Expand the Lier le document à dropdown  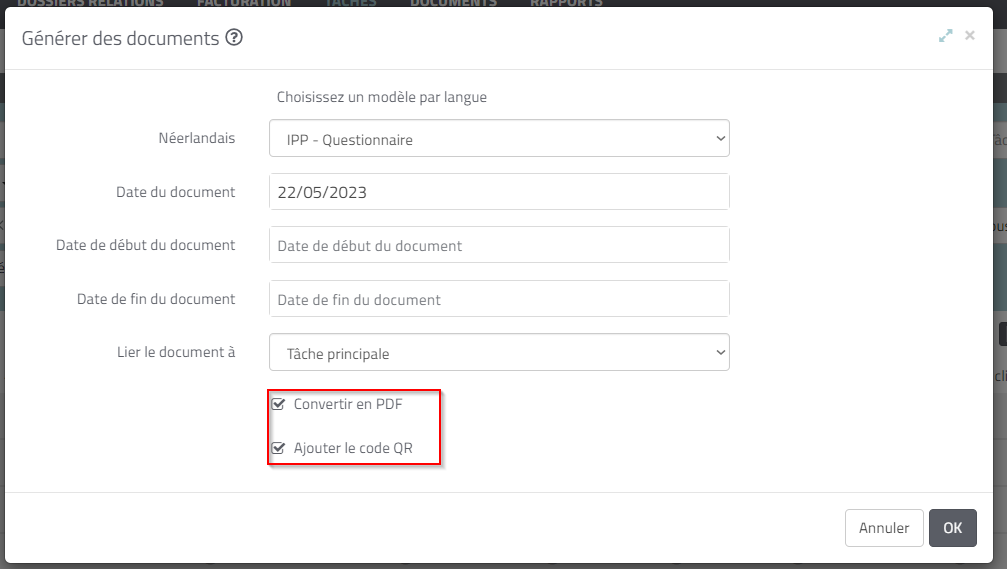tap(499, 352)
